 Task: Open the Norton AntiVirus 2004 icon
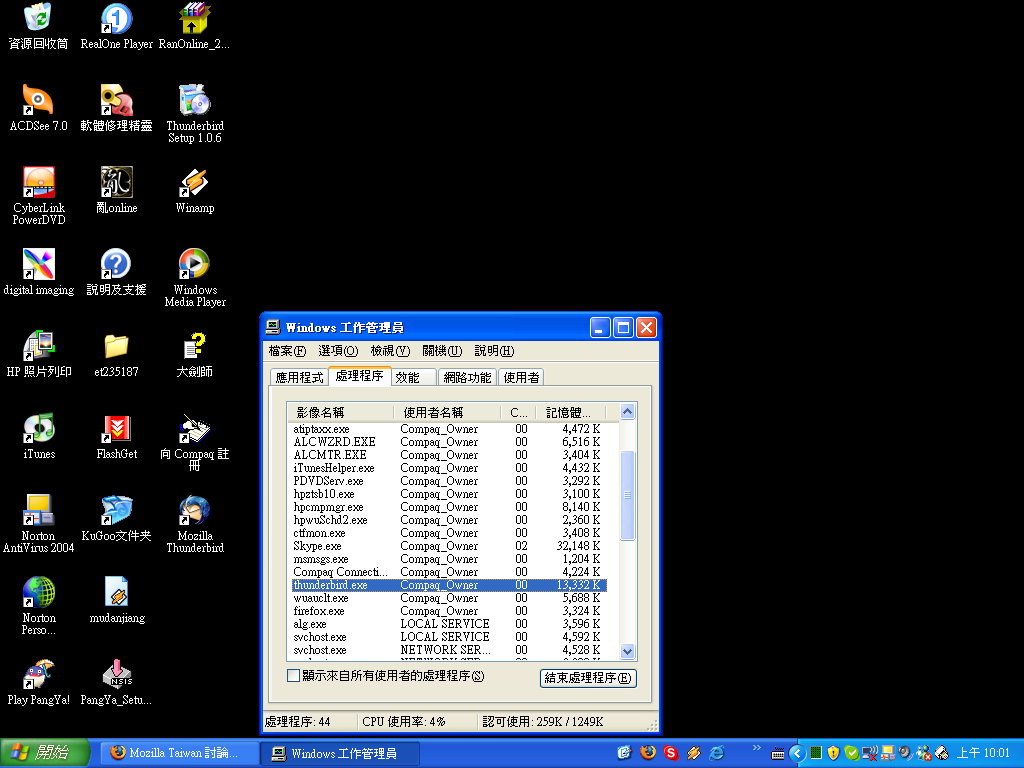(x=38, y=511)
